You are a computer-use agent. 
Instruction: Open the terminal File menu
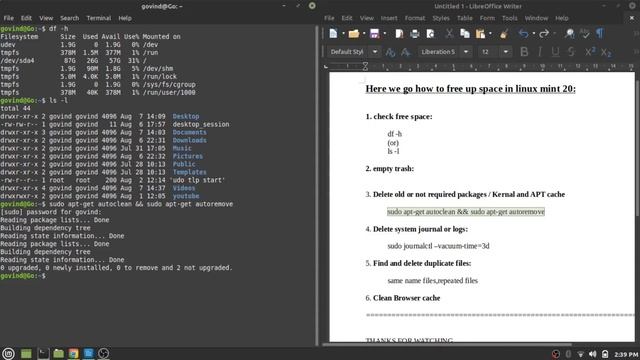pyautogui.click(x=9, y=18)
